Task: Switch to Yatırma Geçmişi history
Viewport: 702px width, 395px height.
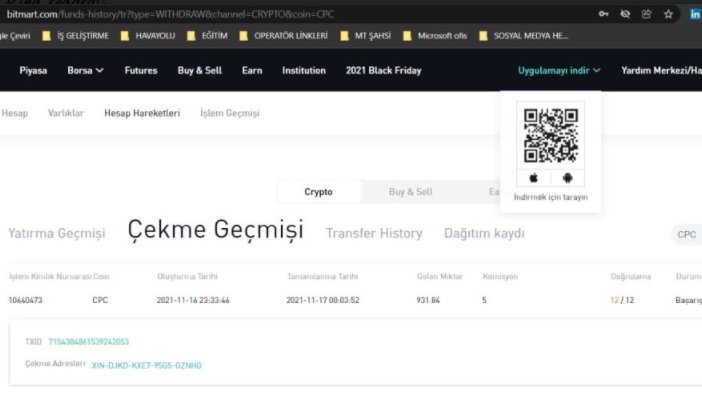Action: click(56, 233)
